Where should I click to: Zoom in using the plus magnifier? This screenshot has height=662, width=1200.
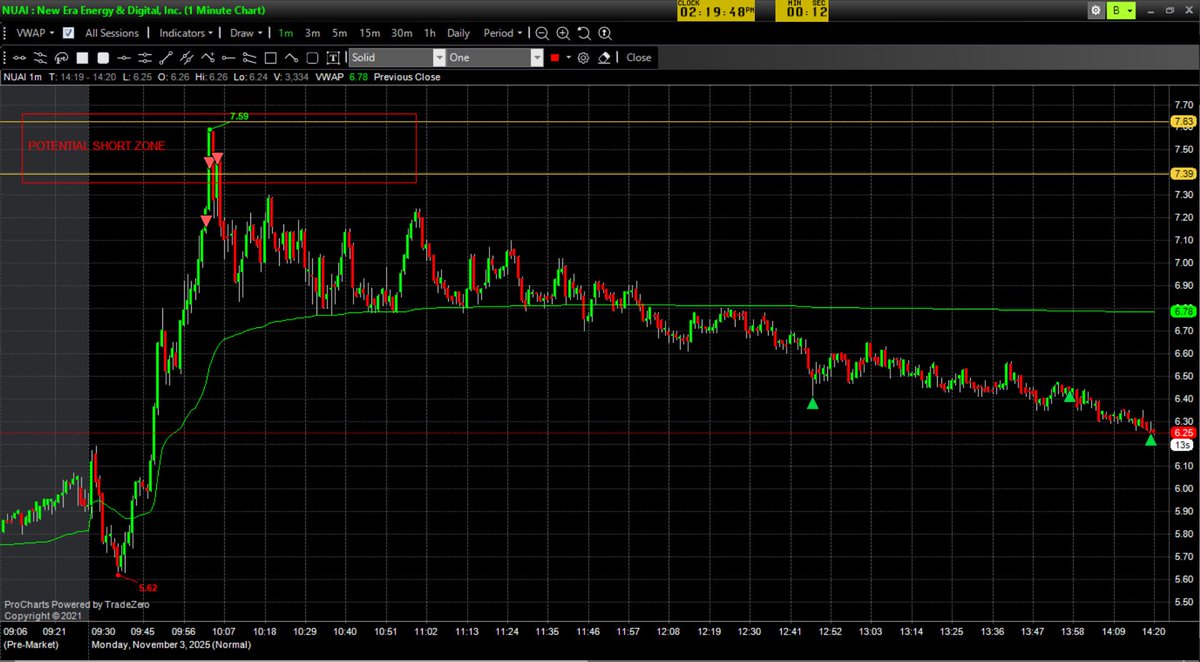click(563, 32)
